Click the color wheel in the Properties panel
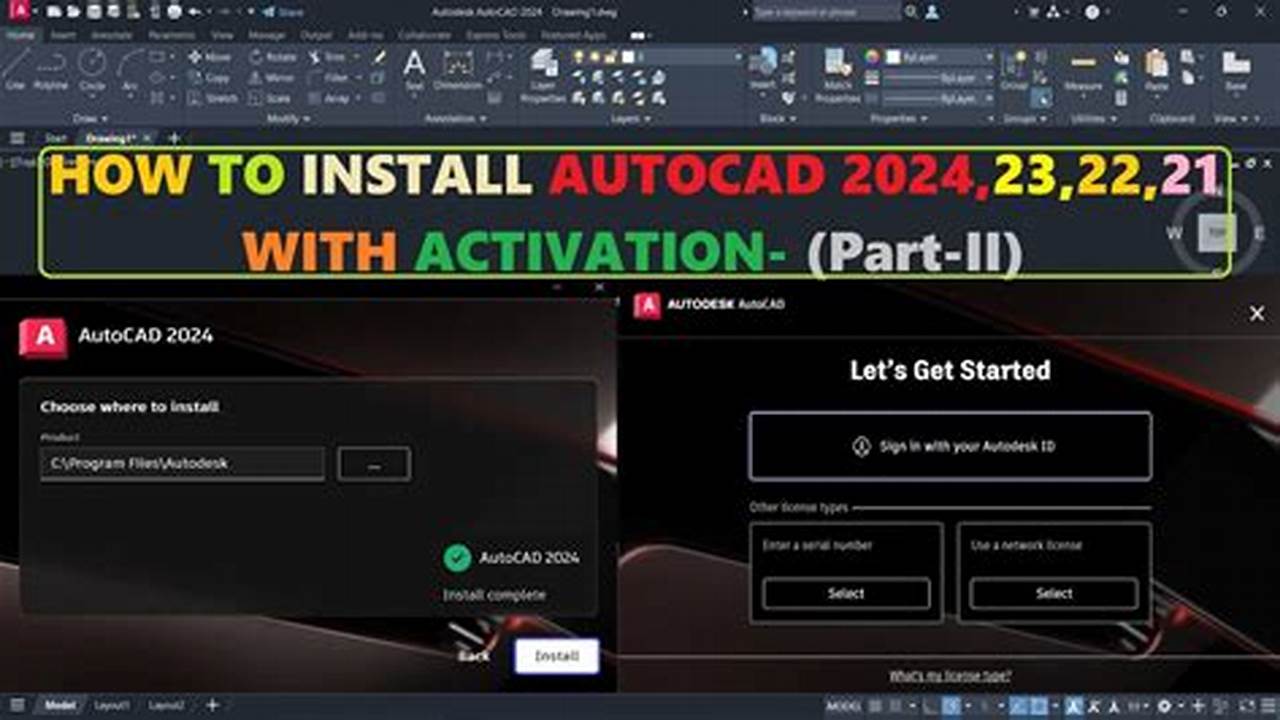 pos(872,56)
